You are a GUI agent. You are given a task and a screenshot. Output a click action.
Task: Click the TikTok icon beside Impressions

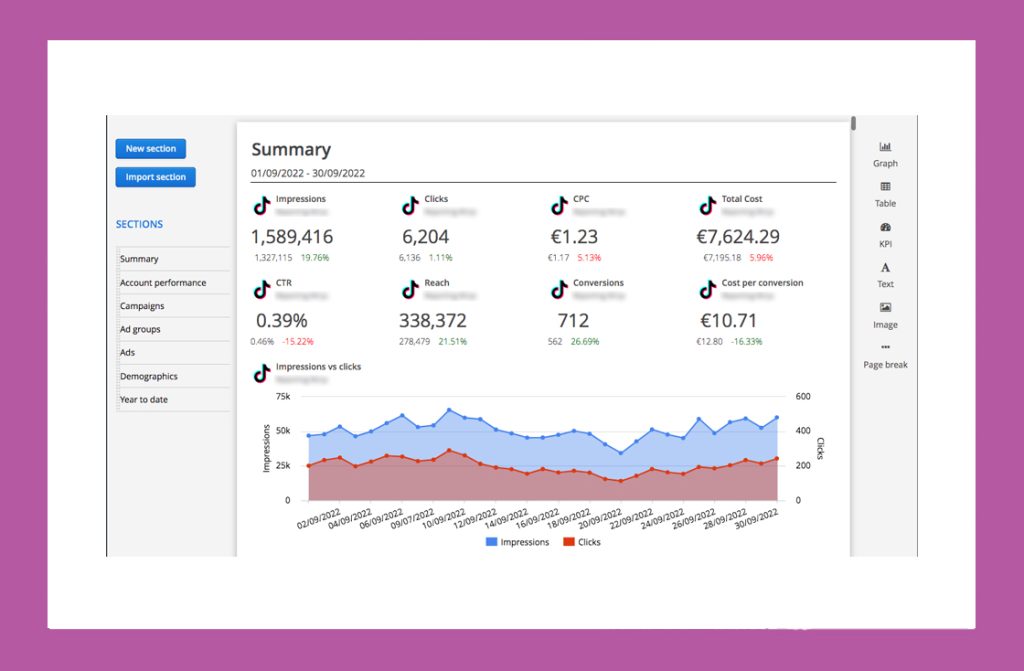click(x=261, y=205)
